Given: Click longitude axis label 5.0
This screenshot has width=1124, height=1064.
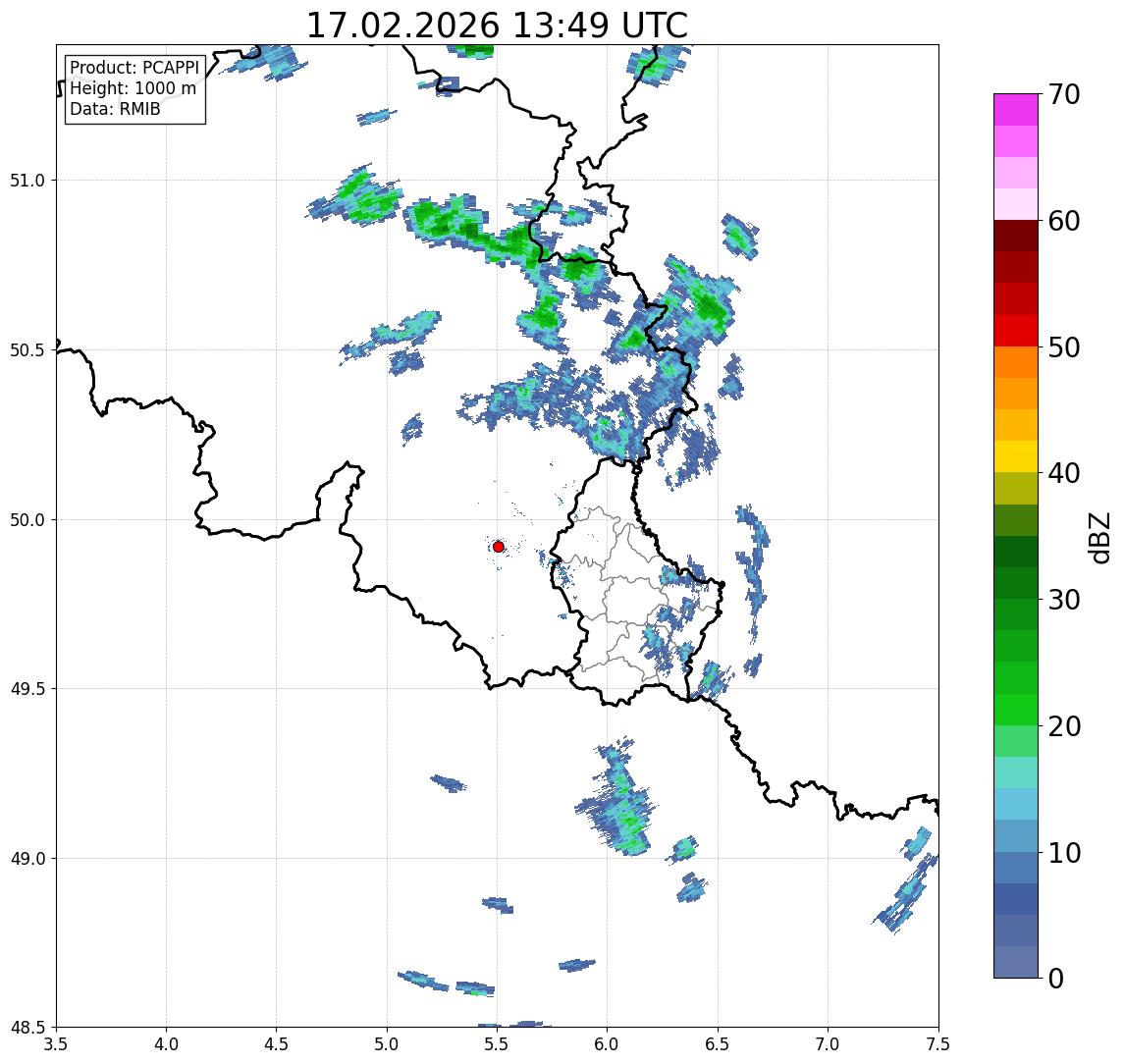Looking at the screenshot, I should point(387,1044).
